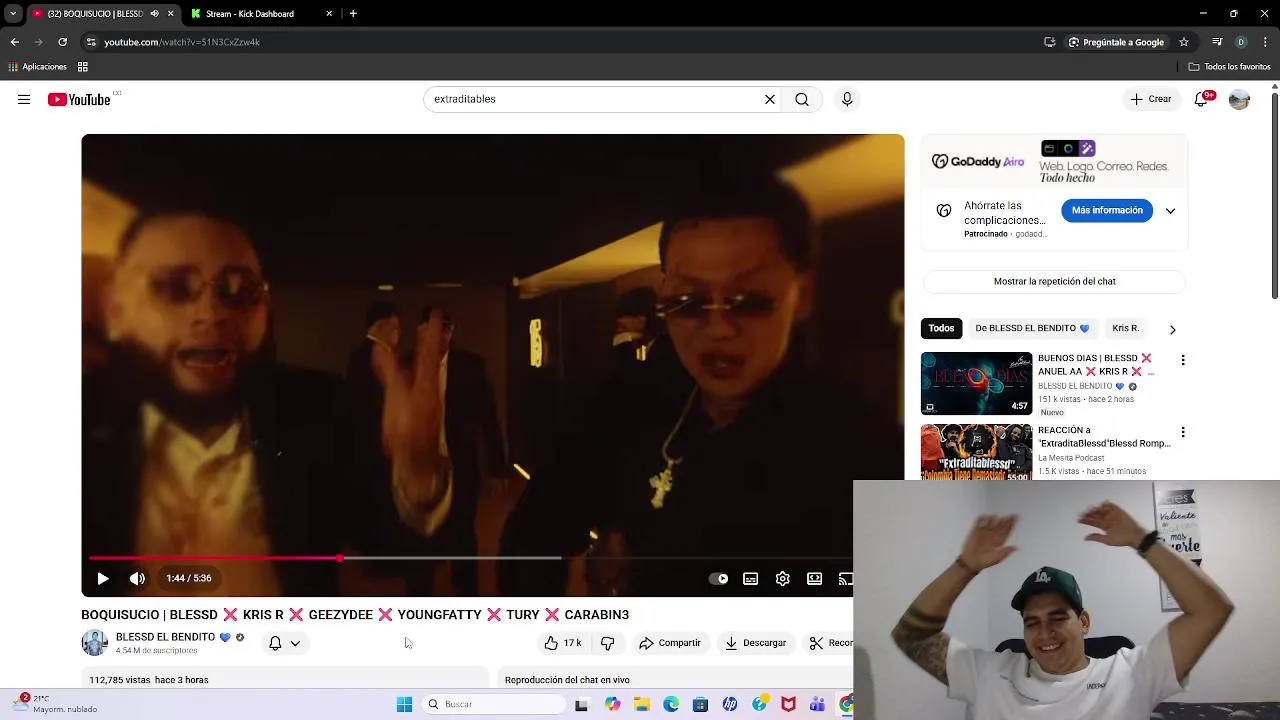This screenshot has width=1280, height=720.
Task: Open the YouTube hamburger guide menu
Action: [x=24, y=99]
